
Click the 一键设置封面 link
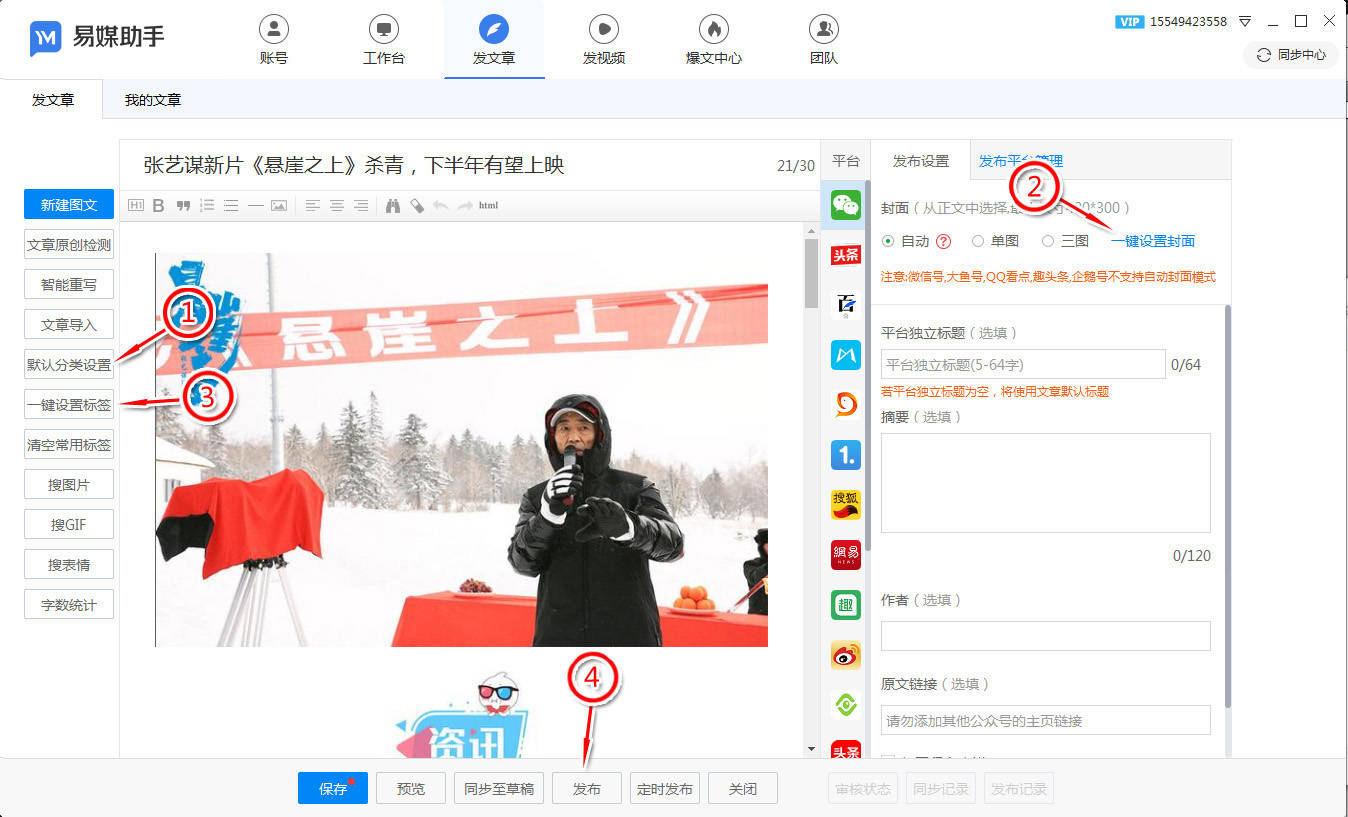[x=1152, y=241]
